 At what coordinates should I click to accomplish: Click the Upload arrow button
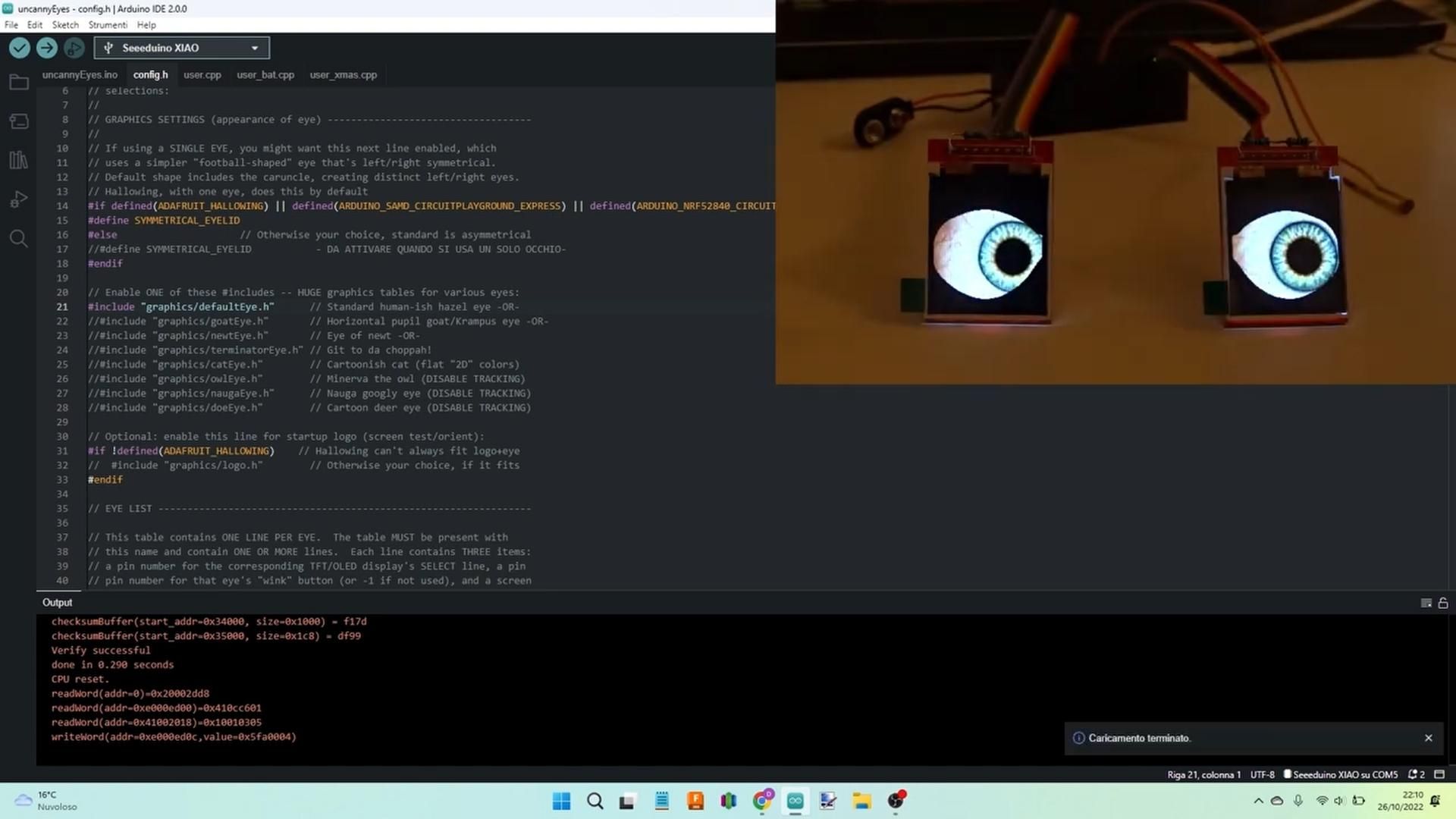(46, 48)
